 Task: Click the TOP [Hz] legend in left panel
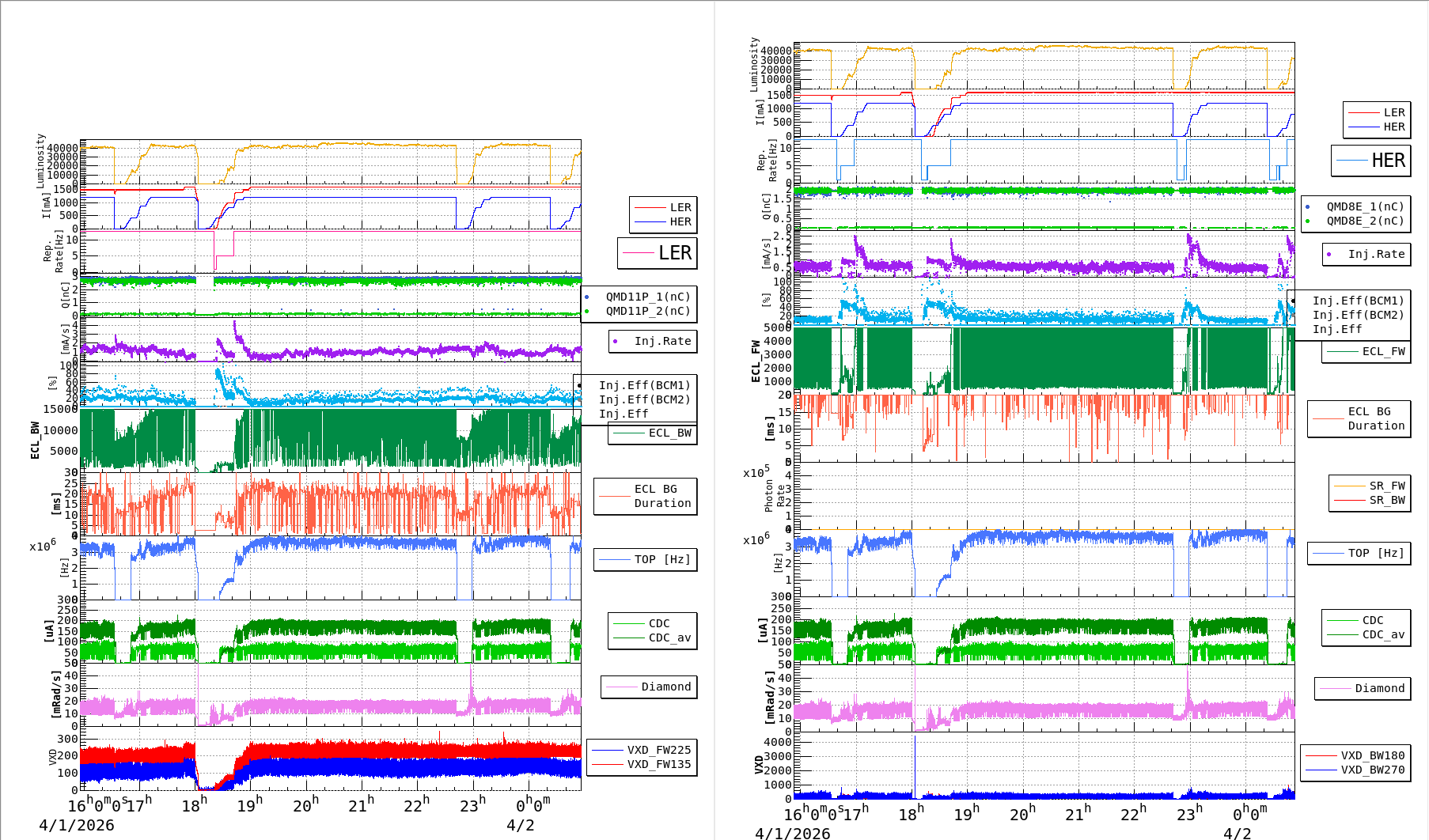[661, 559]
